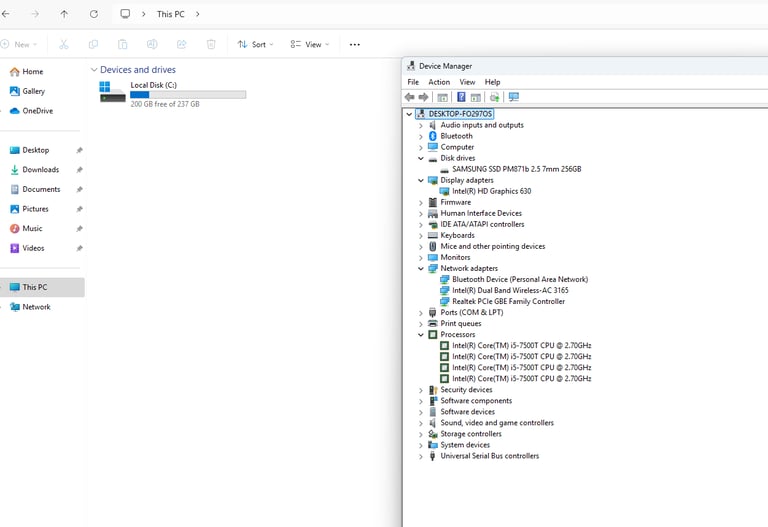Go to Home in the navigation pane
768x527 pixels.
click(x=32, y=72)
